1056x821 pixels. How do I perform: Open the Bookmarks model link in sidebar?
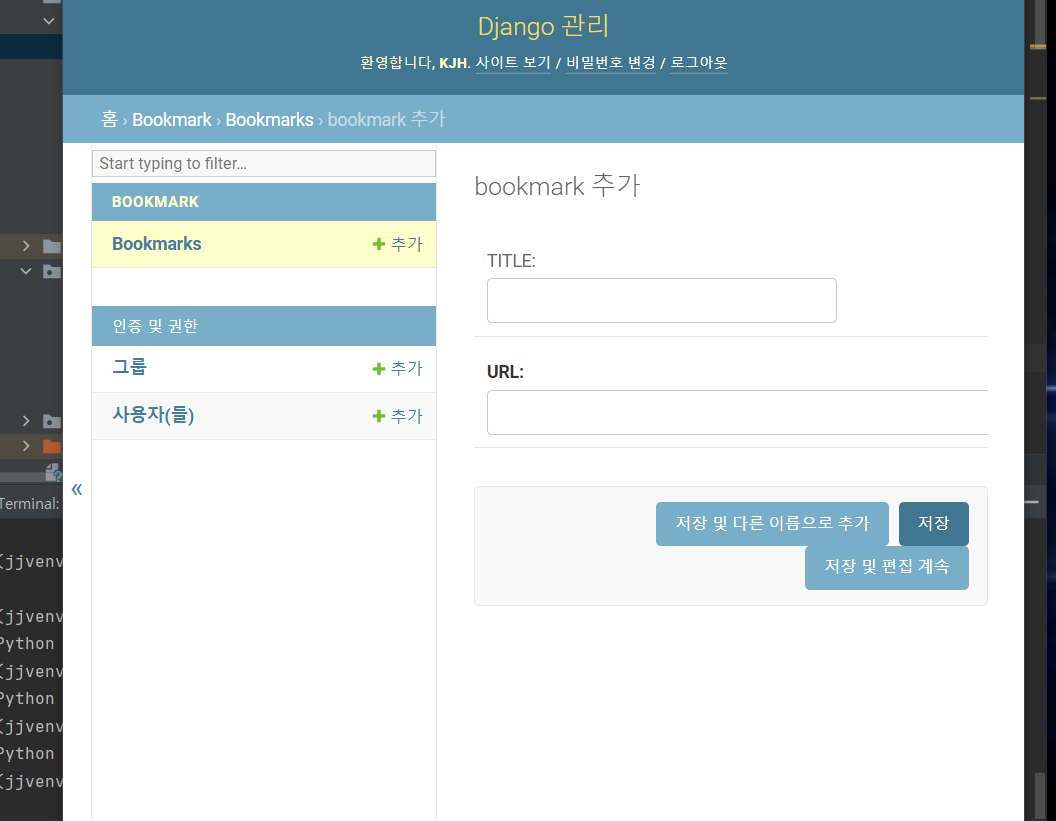(156, 244)
